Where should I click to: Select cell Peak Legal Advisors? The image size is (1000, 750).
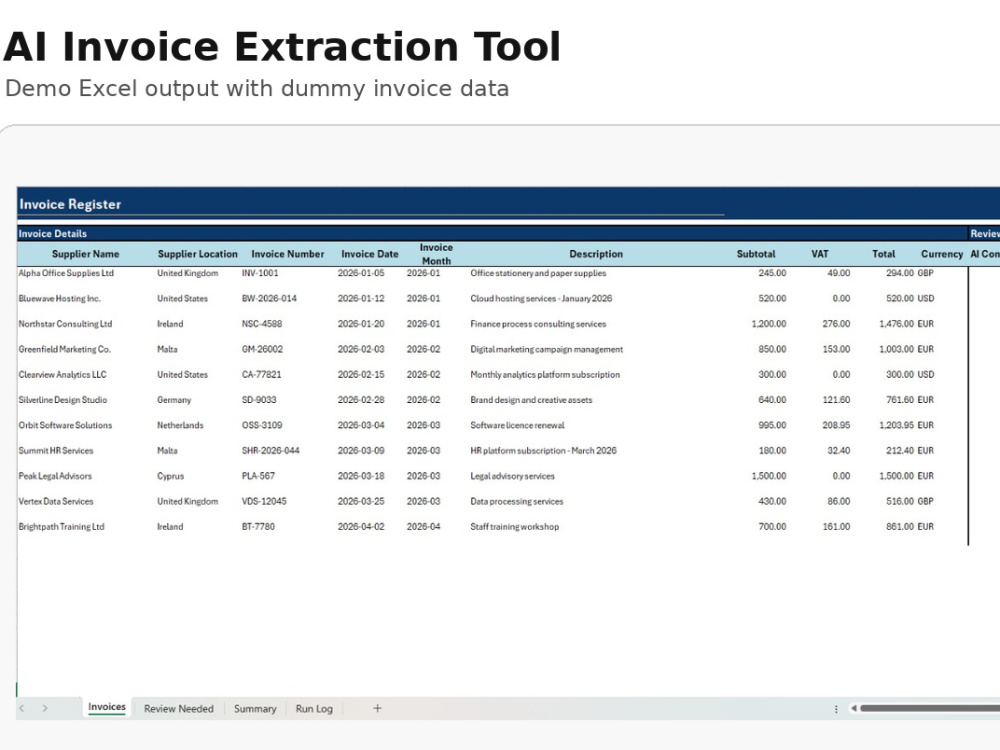pos(55,476)
